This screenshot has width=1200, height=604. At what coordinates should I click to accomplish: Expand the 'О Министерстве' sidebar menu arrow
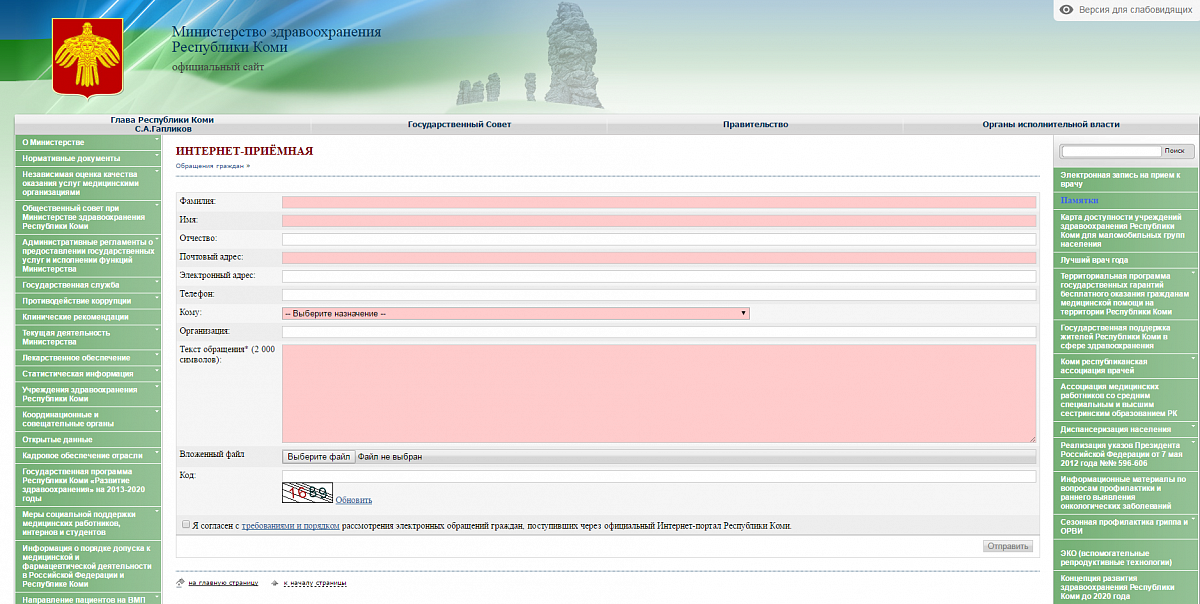(157, 139)
